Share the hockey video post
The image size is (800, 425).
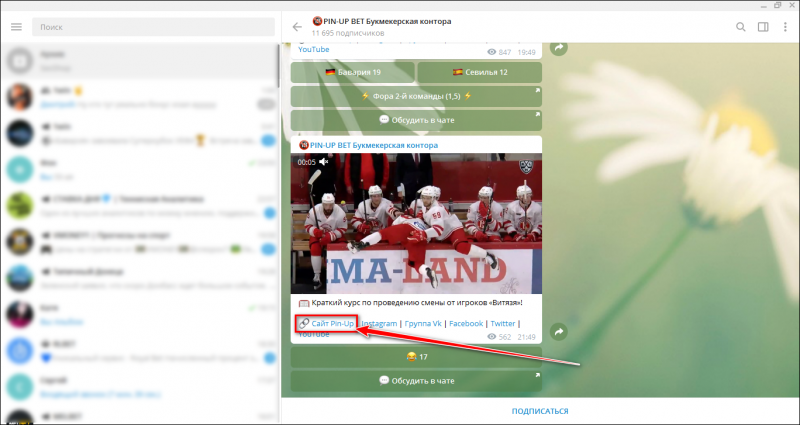[x=559, y=332]
